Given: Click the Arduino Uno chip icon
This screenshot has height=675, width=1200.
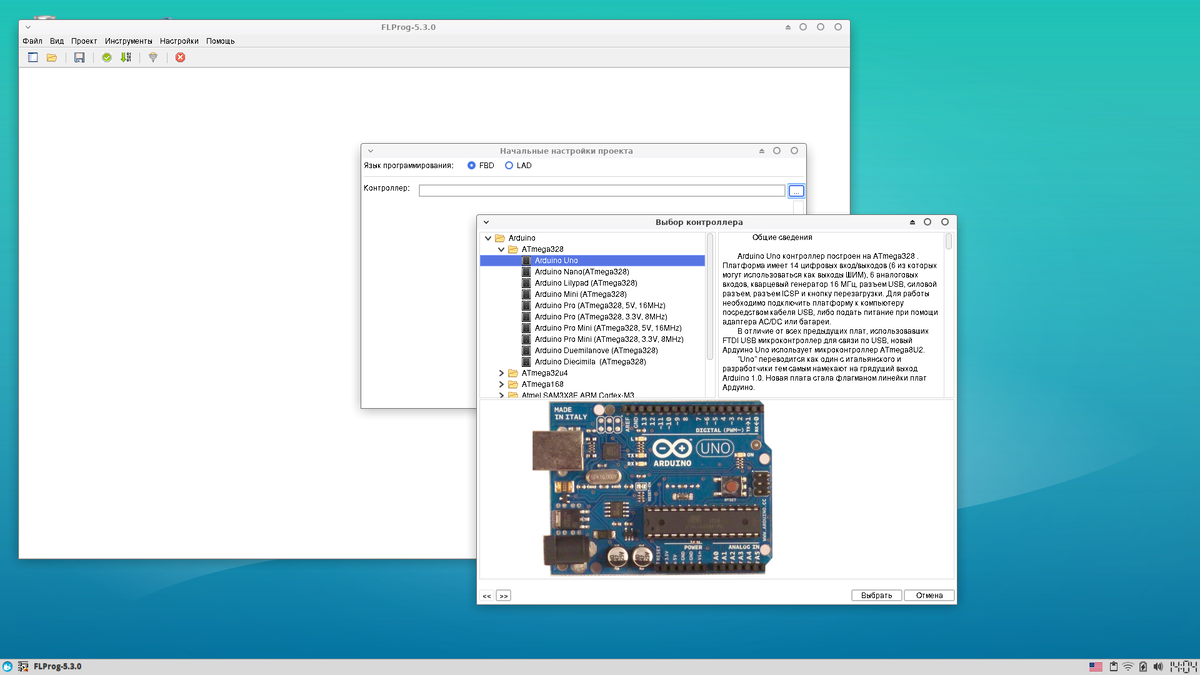Looking at the screenshot, I should [x=526, y=260].
